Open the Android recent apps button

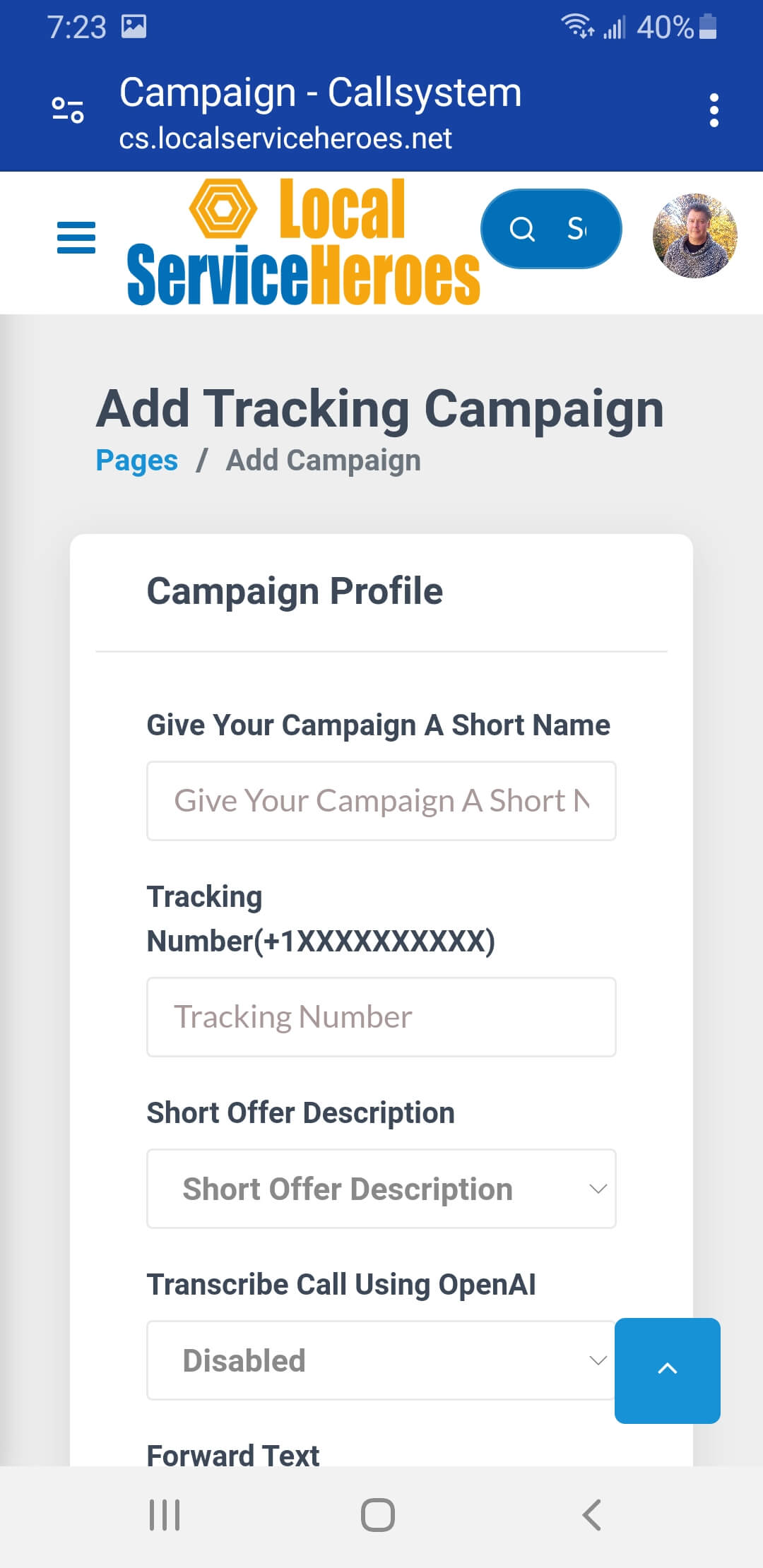pos(165,1515)
